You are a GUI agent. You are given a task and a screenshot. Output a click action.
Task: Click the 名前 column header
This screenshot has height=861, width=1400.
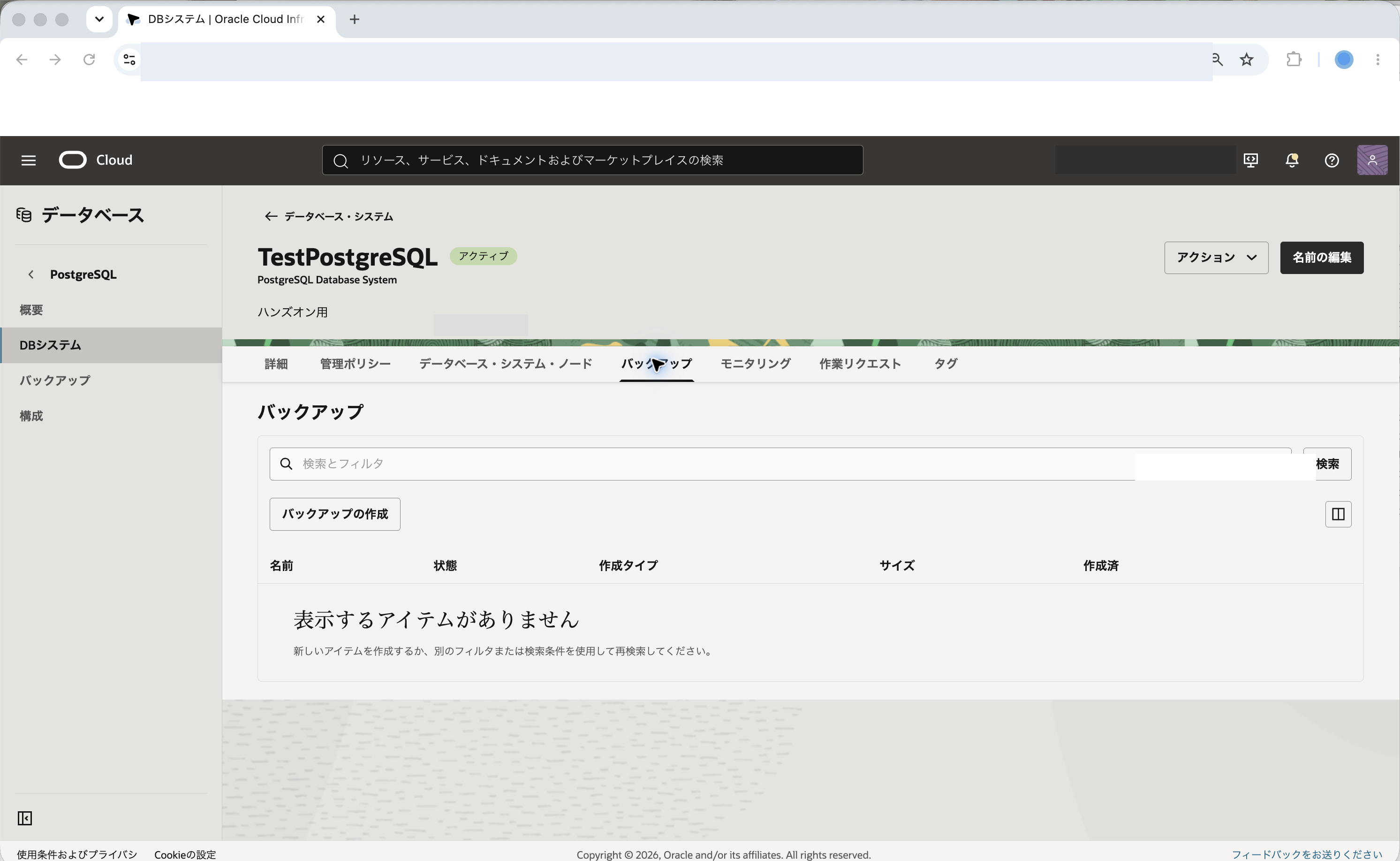(281, 565)
